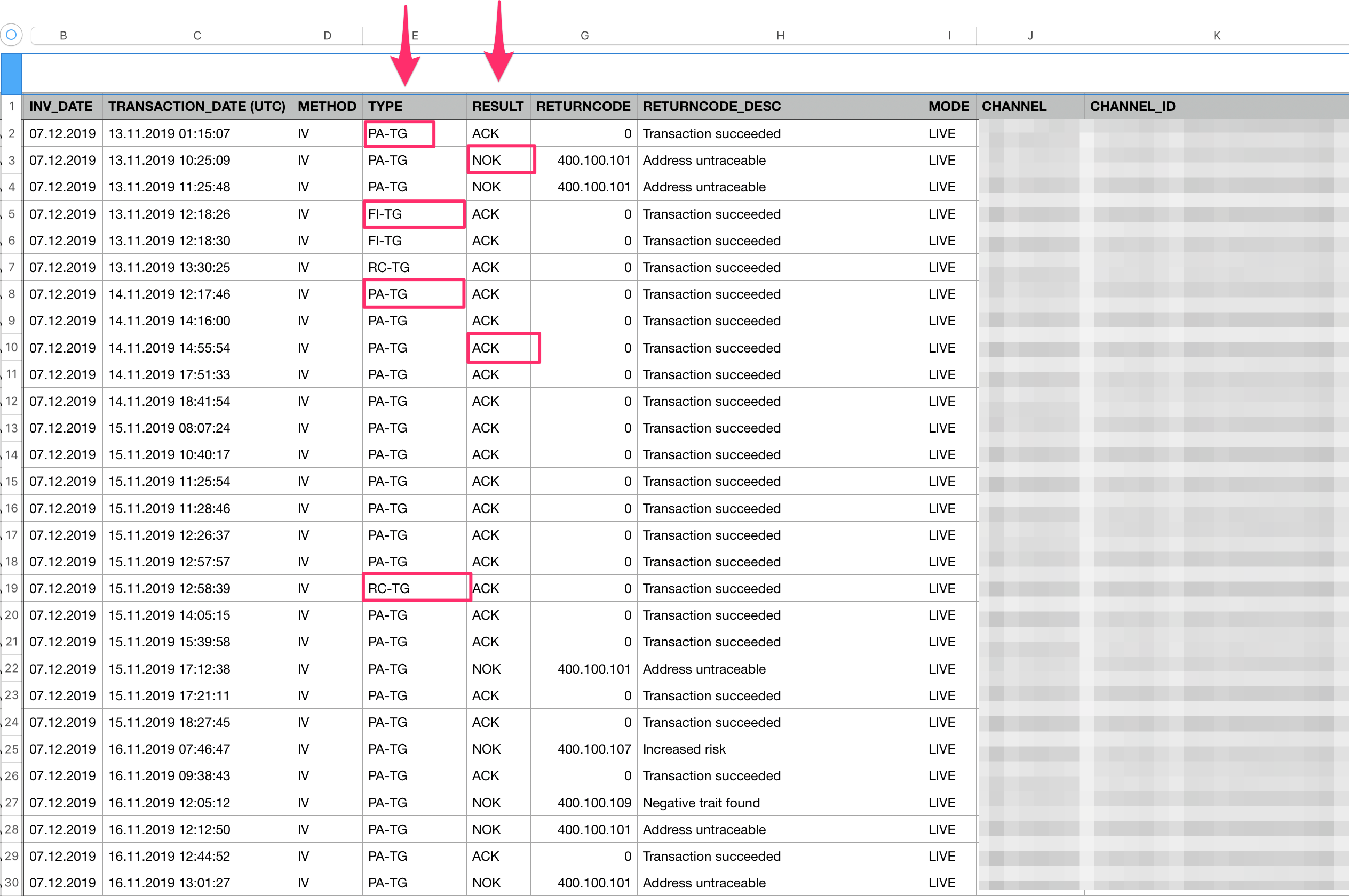Image resolution: width=1349 pixels, height=896 pixels.
Task: Select column G header tab
Action: (x=584, y=35)
